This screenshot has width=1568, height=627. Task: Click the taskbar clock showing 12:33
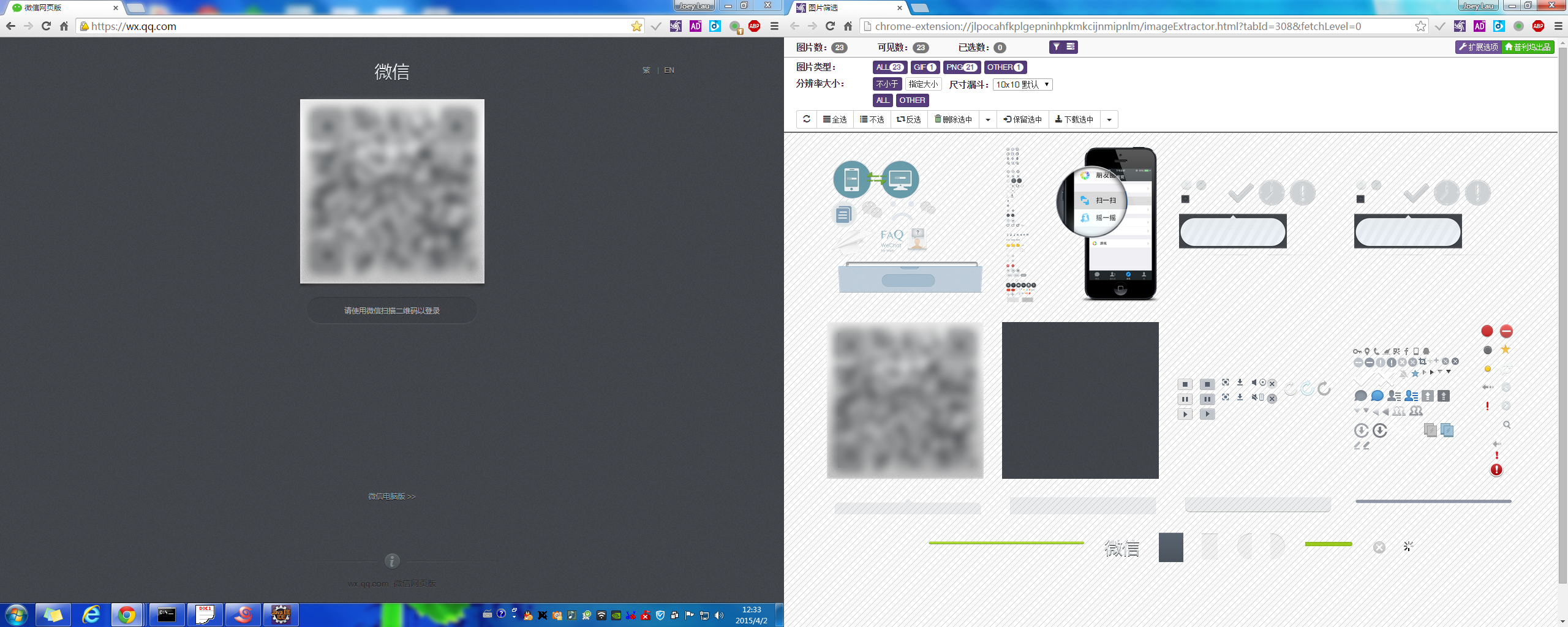tap(751, 615)
